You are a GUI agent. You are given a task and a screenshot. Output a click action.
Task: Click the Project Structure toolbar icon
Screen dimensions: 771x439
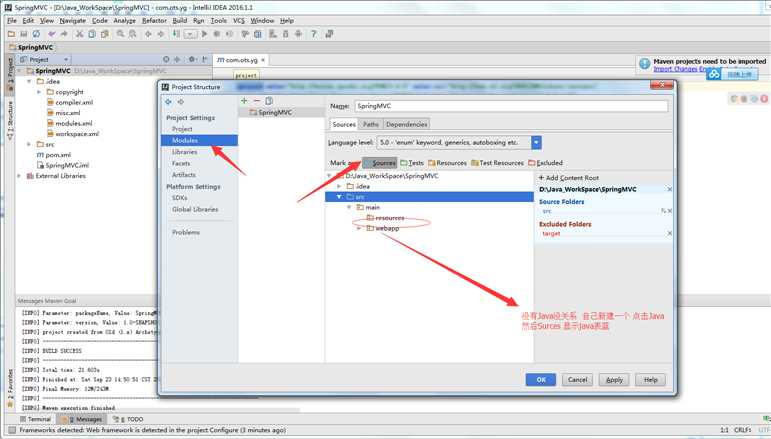click(258, 34)
